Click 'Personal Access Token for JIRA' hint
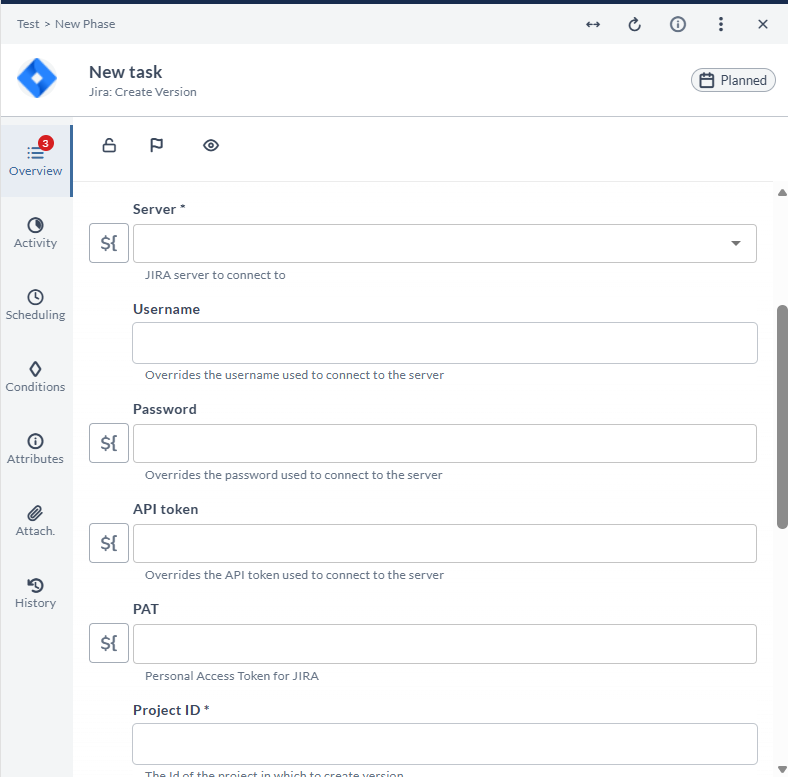 pos(232,676)
